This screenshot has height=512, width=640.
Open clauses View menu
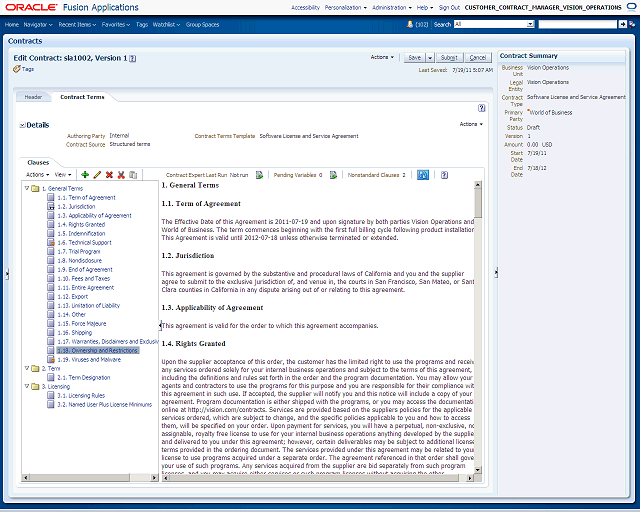click(x=63, y=175)
